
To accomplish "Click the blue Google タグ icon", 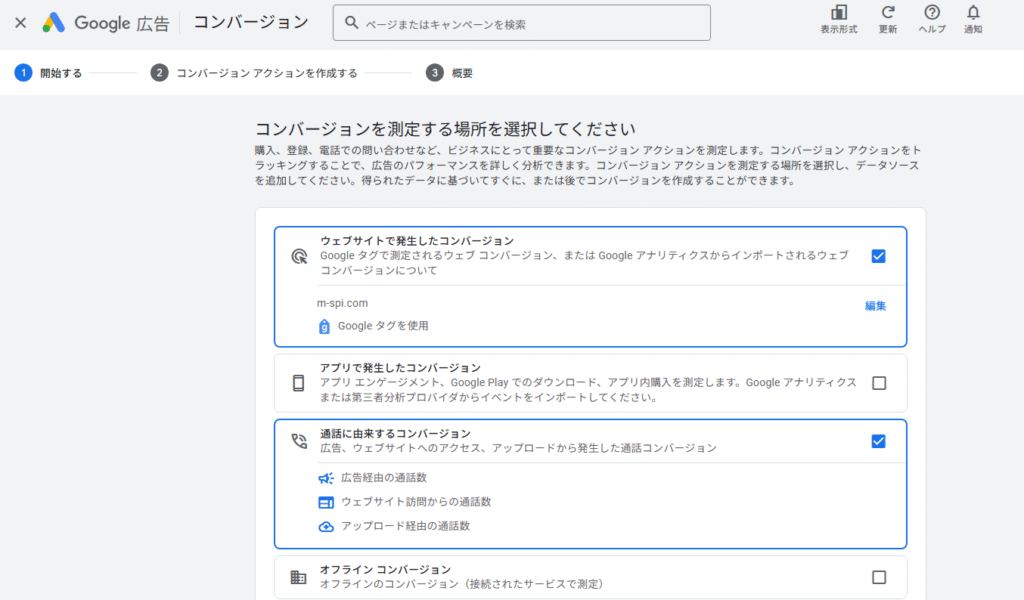I will (322, 325).
